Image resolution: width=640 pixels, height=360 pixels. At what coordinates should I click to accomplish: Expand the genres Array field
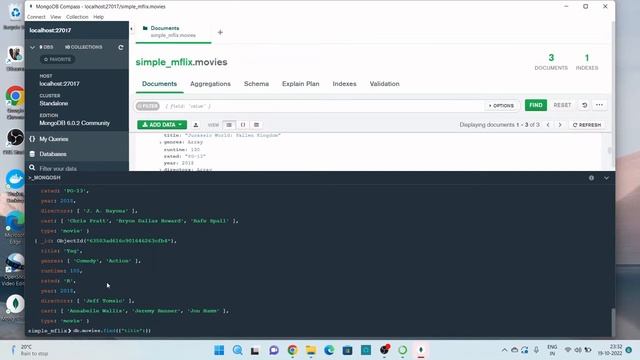click(160, 142)
